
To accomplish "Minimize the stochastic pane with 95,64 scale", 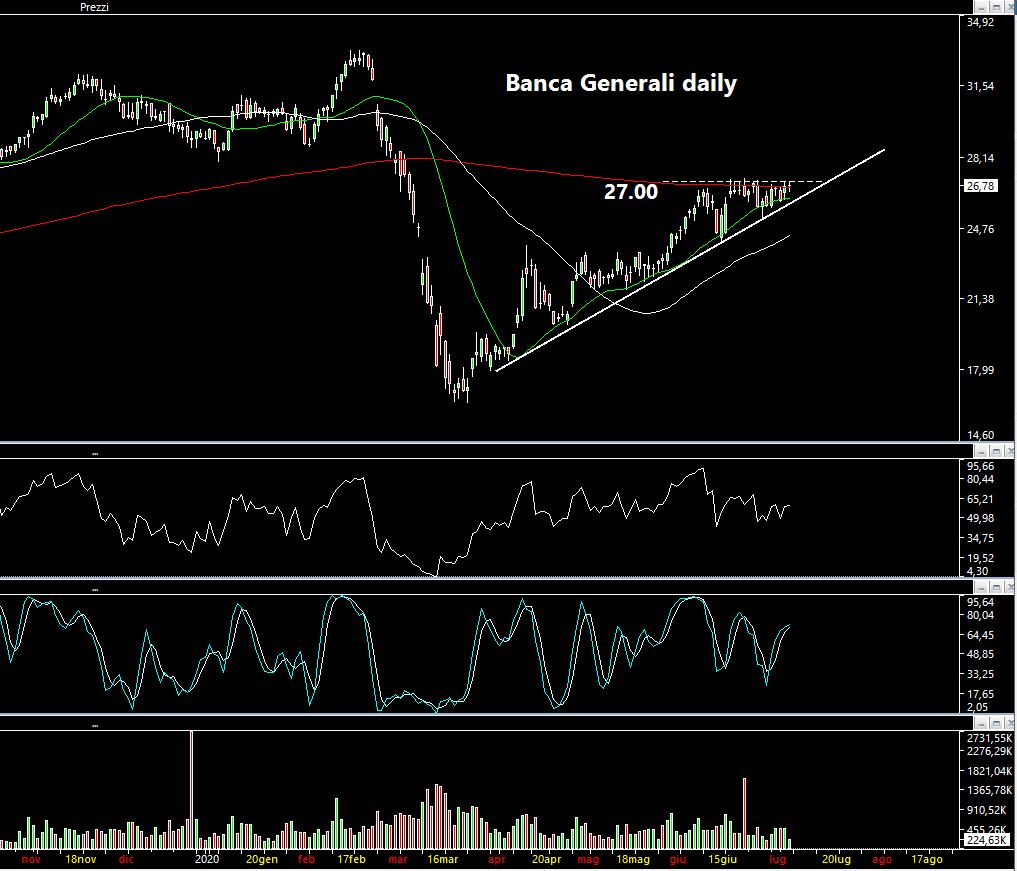I will coord(981,588).
